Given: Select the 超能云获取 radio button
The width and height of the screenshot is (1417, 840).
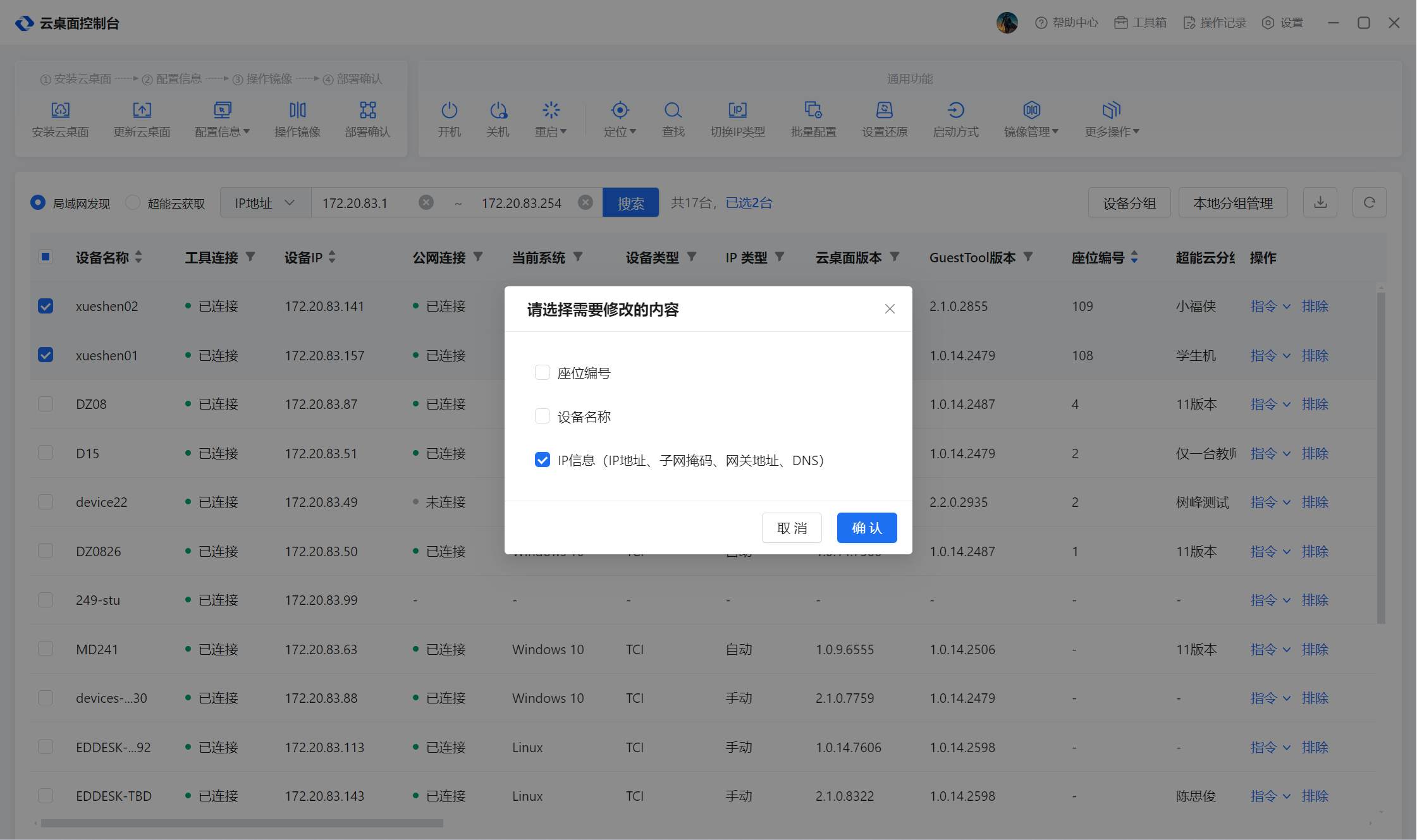Looking at the screenshot, I should click(133, 203).
